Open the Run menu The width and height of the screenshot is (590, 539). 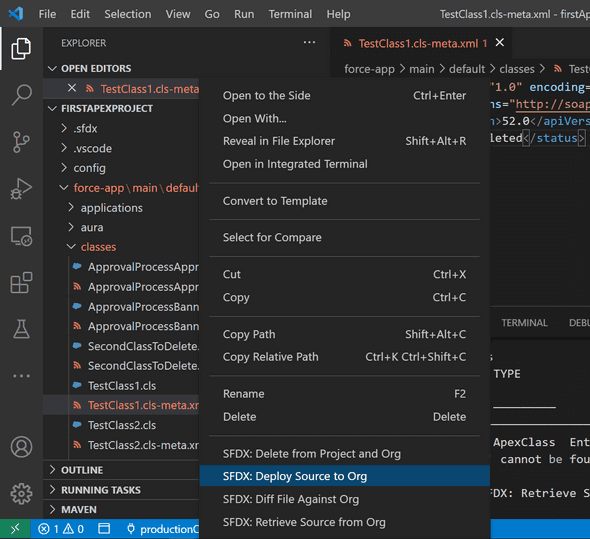[244, 14]
